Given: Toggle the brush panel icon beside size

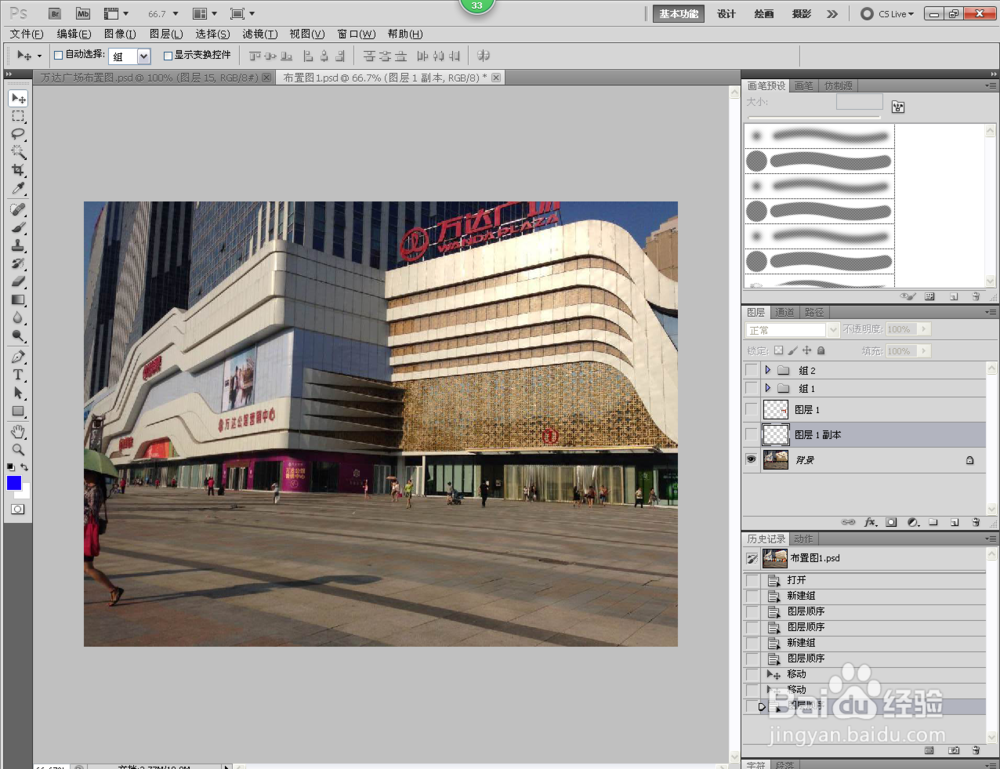Looking at the screenshot, I should point(898,107).
